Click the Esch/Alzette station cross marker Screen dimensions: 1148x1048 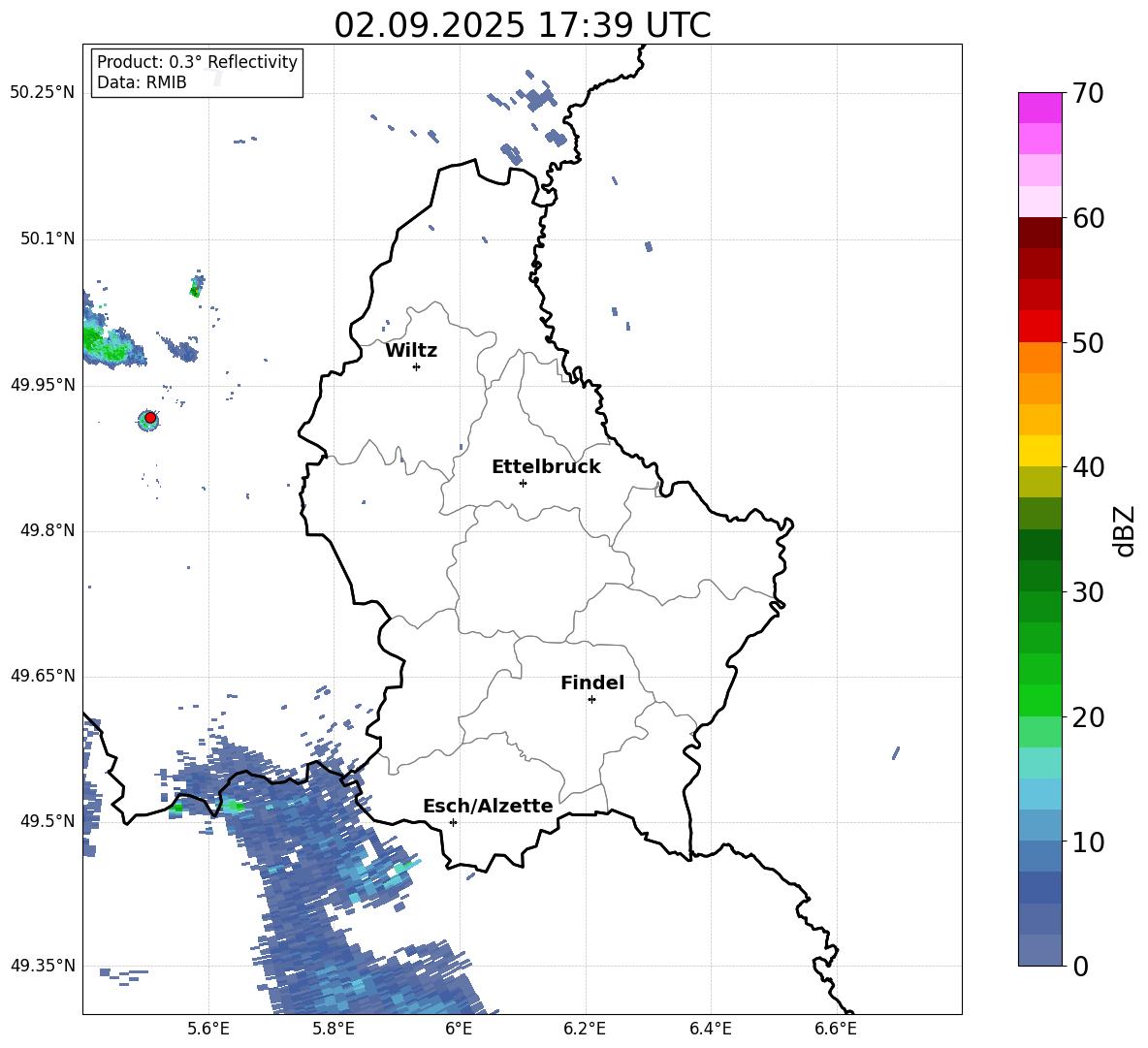pyautogui.click(x=453, y=822)
